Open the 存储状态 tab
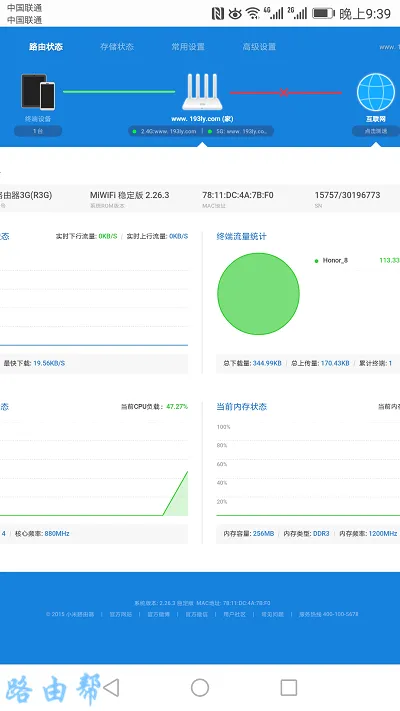 pyautogui.click(x=117, y=47)
